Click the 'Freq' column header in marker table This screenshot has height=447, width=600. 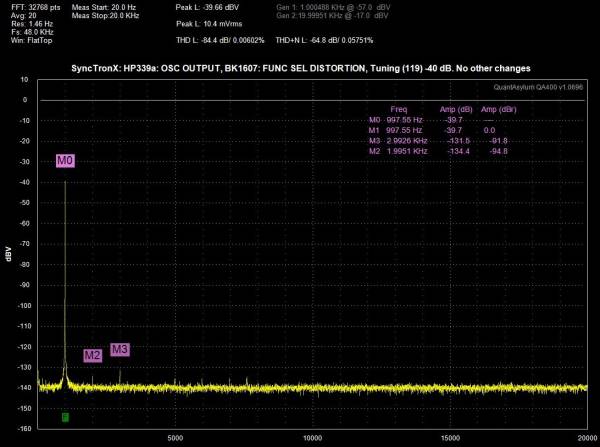tap(398, 109)
